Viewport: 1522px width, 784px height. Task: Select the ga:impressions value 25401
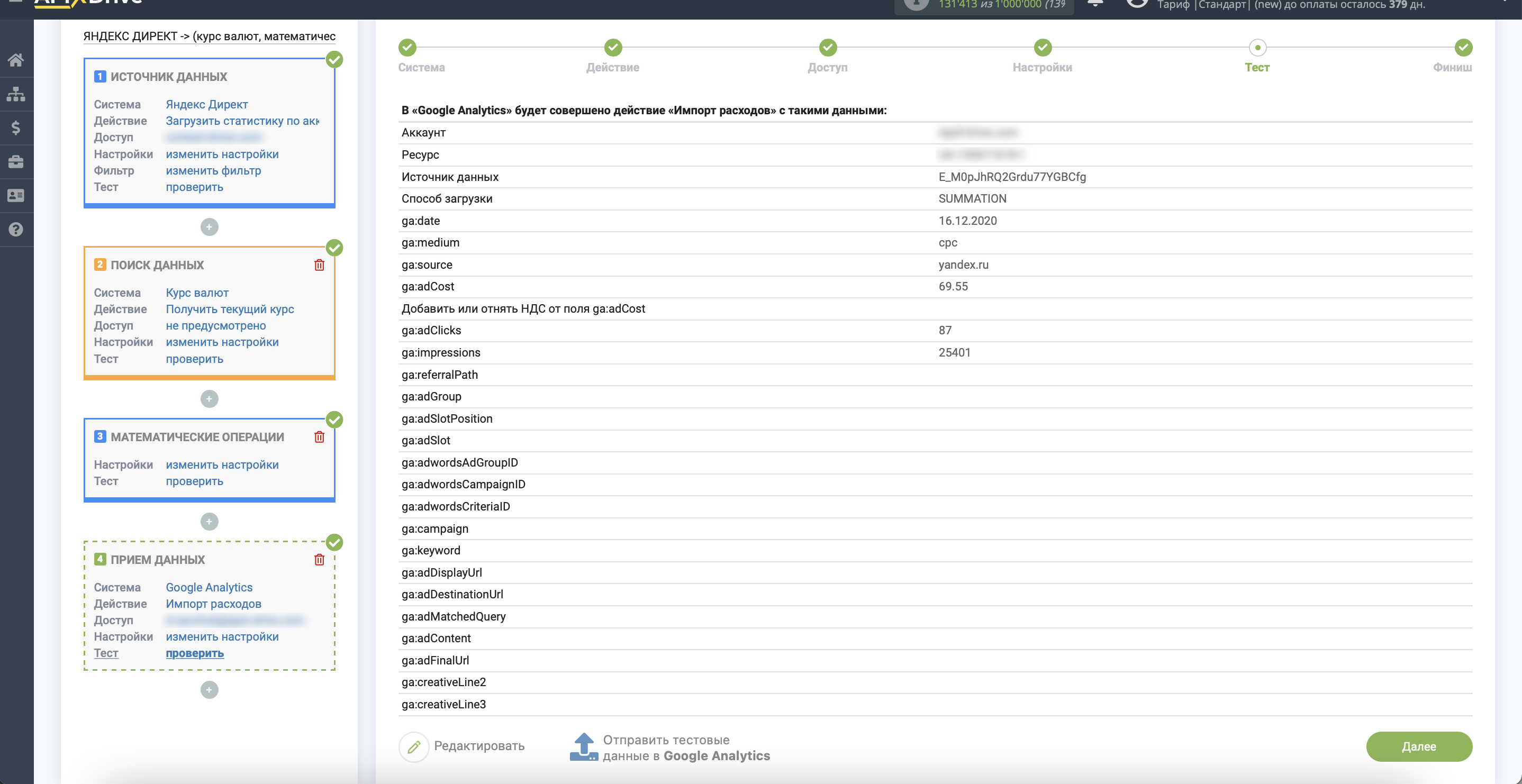click(954, 353)
